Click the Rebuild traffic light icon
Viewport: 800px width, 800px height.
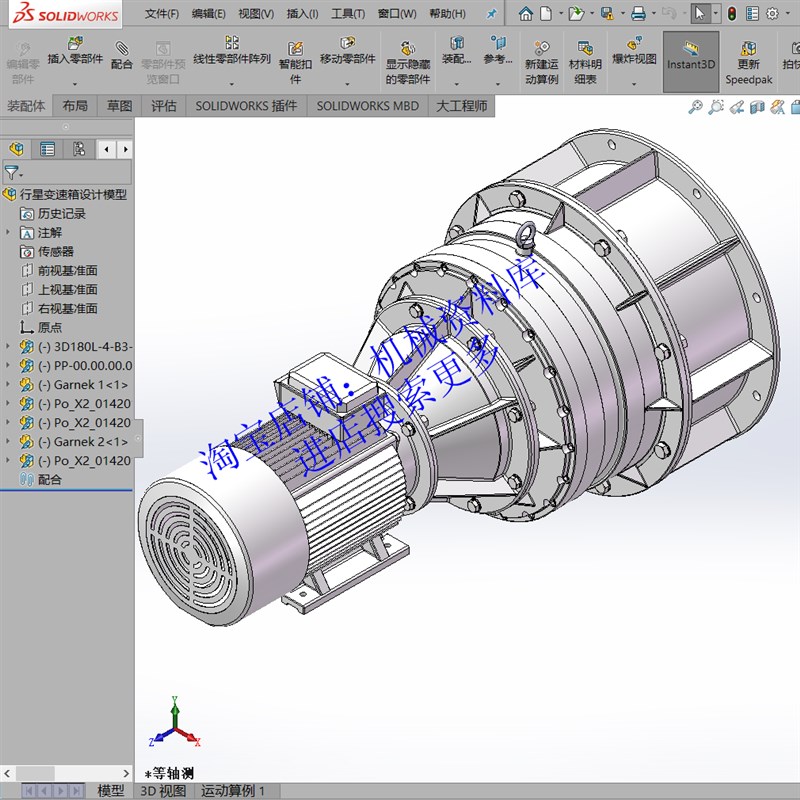coord(732,13)
